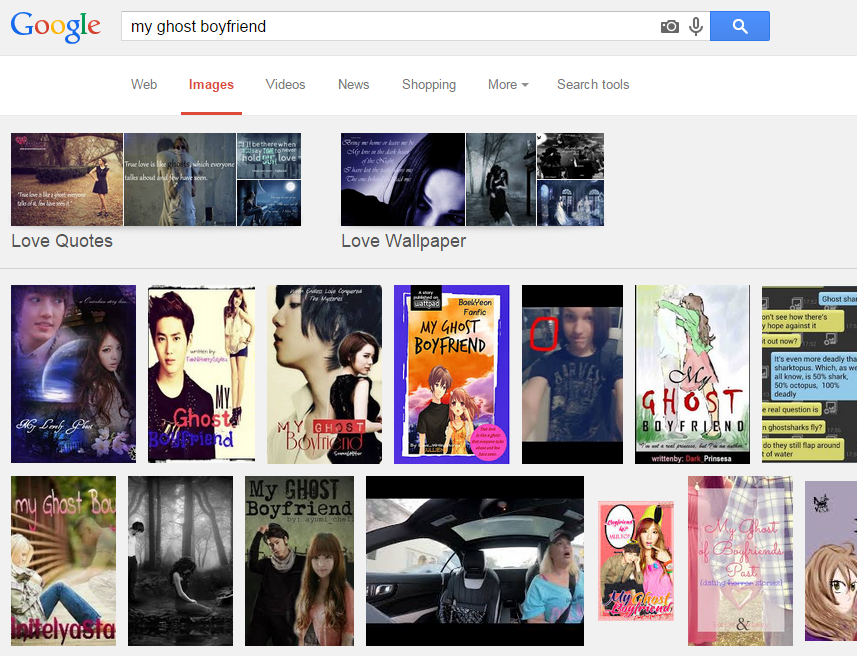Open the red and blue 'My Ghost Boyfriend' cover
The height and width of the screenshot is (656, 857).
202,374
